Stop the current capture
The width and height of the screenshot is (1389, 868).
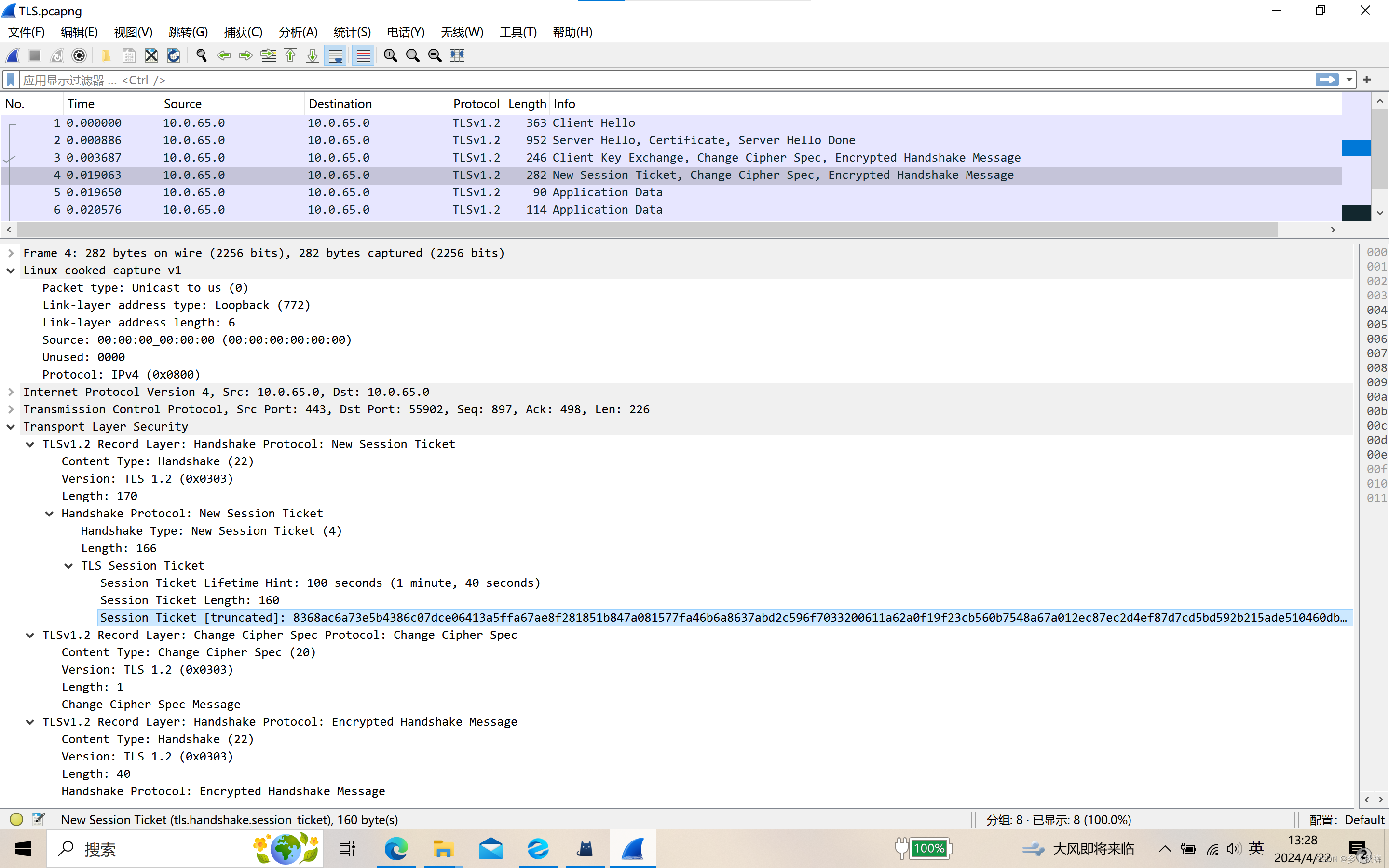click(34, 55)
